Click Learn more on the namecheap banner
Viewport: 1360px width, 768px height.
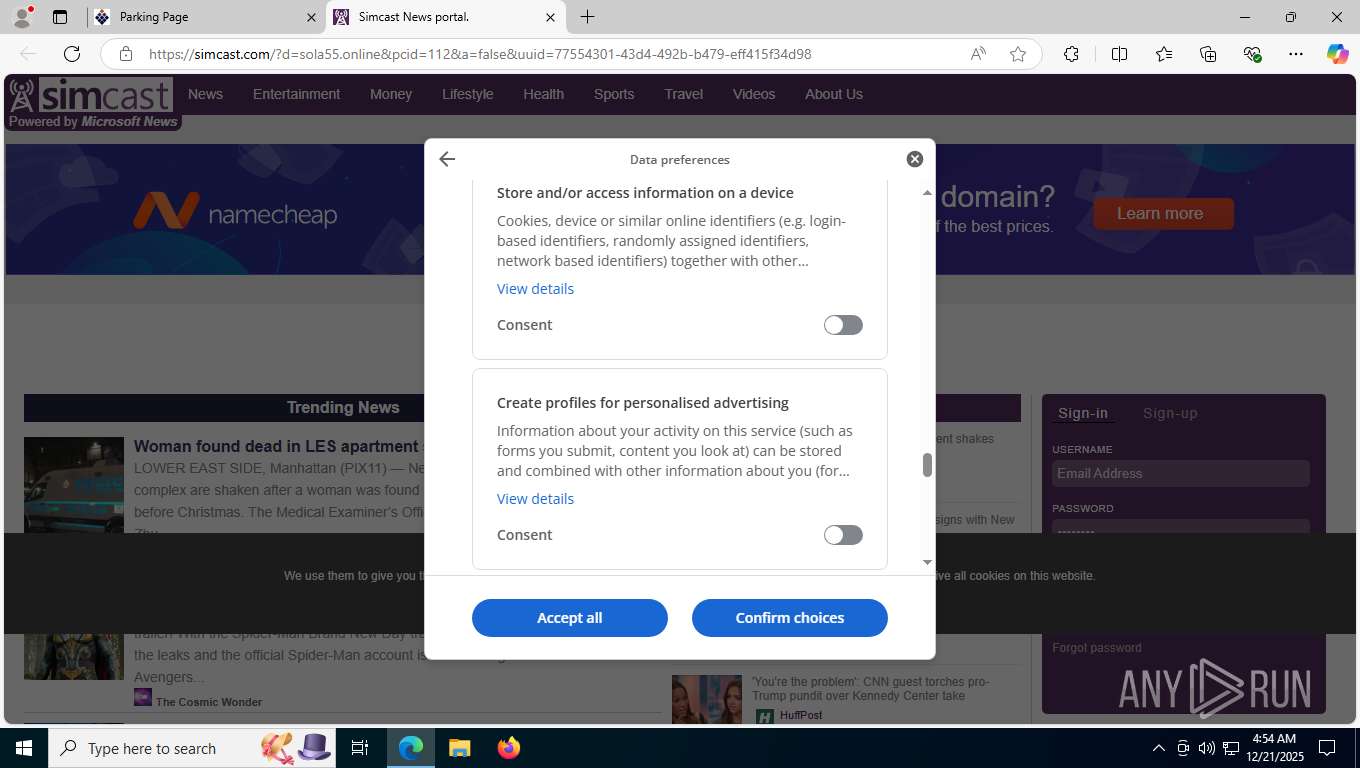(1163, 213)
